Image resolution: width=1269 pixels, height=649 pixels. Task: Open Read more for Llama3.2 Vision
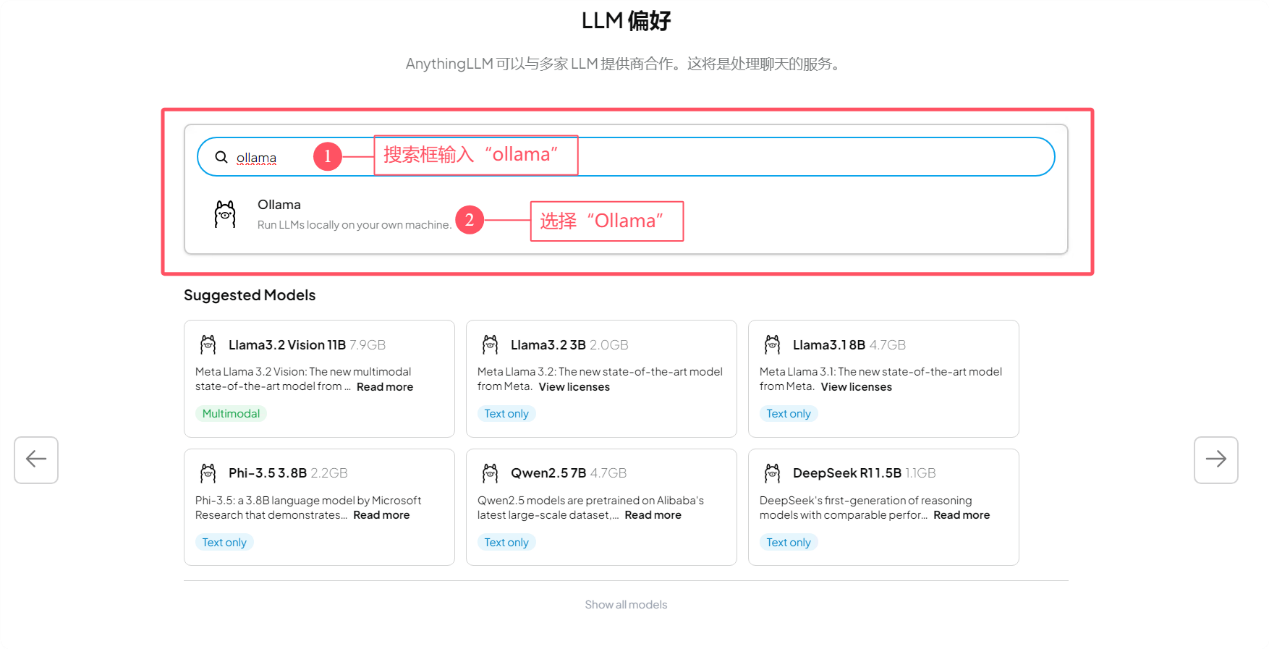[x=385, y=387]
